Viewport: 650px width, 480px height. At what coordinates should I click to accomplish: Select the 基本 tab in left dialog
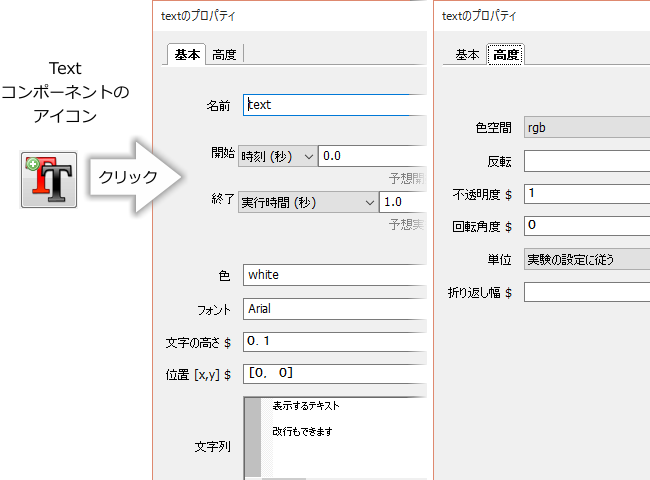(x=187, y=54)
